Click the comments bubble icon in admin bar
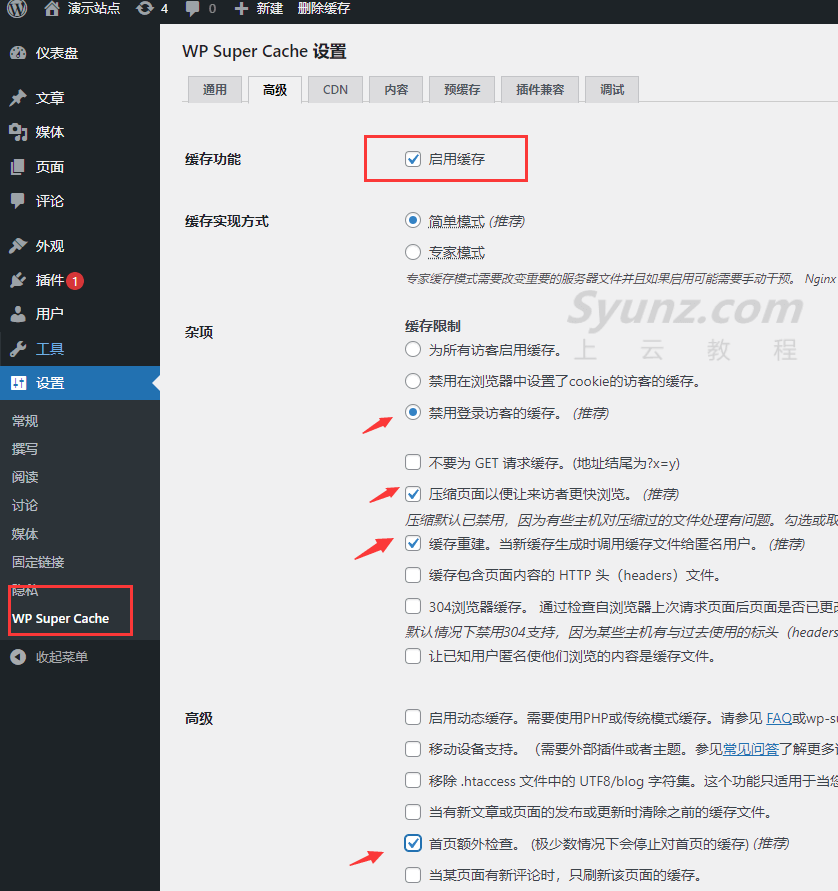Viewport: 838px width, 891px height. coord(193,9)
